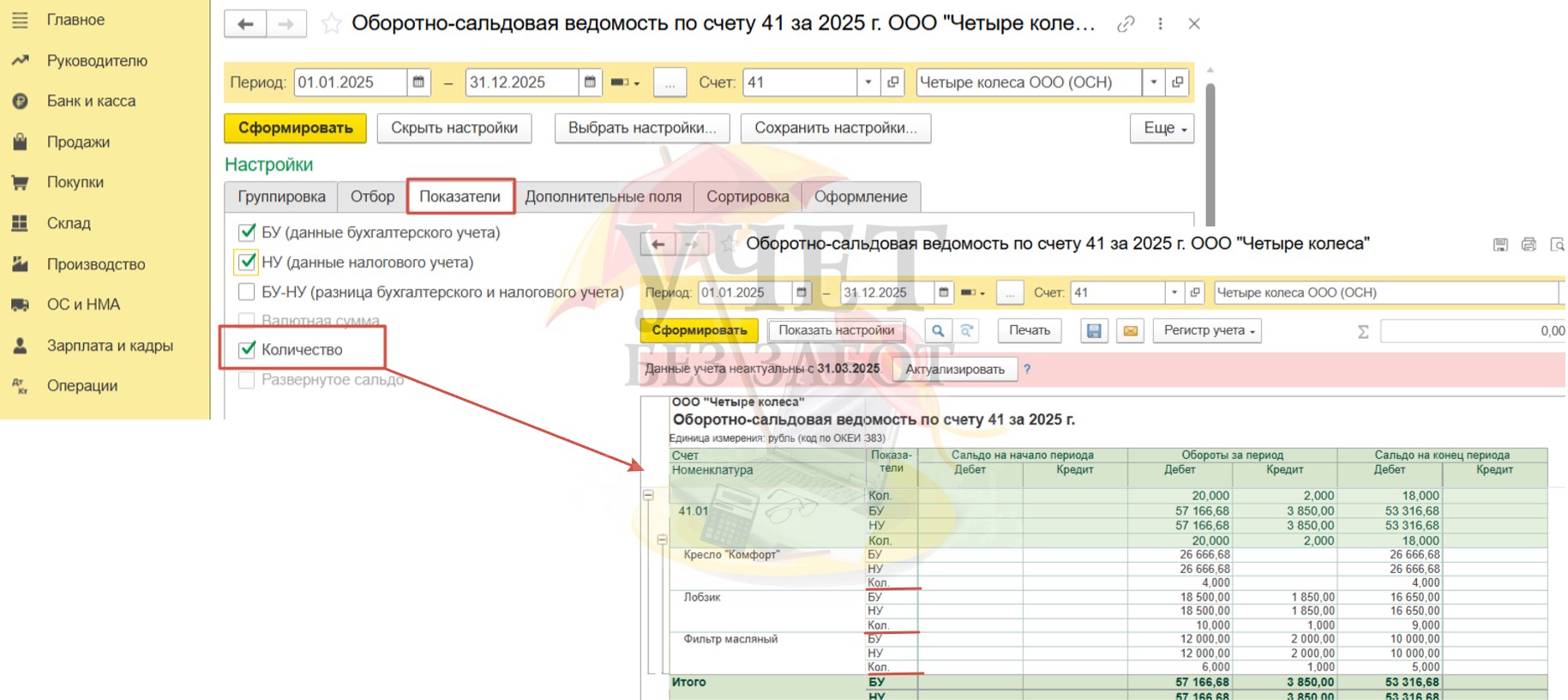Click the end date field 31.12.2025
Screen dimensions: 1568x700
521,82
